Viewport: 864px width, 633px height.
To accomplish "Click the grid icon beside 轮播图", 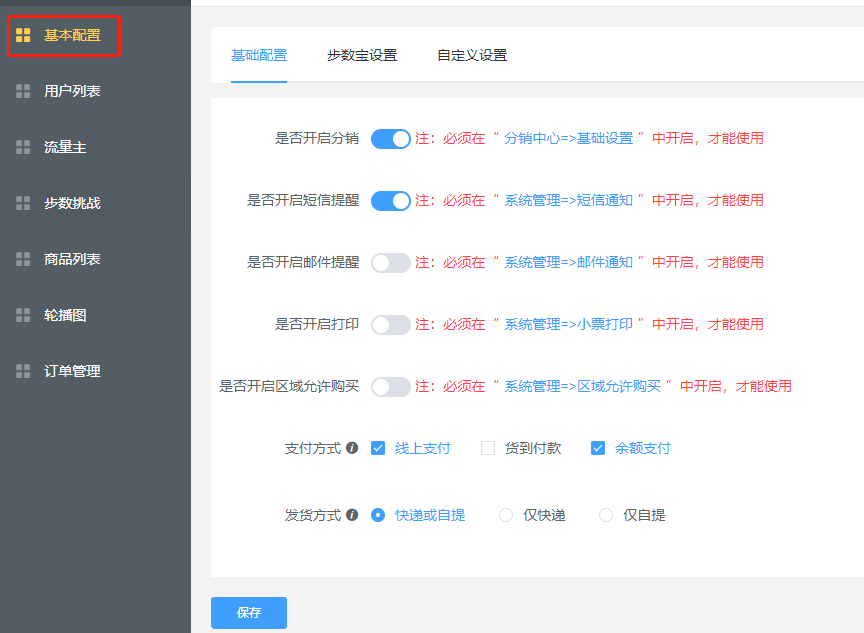I will point(23,315).
